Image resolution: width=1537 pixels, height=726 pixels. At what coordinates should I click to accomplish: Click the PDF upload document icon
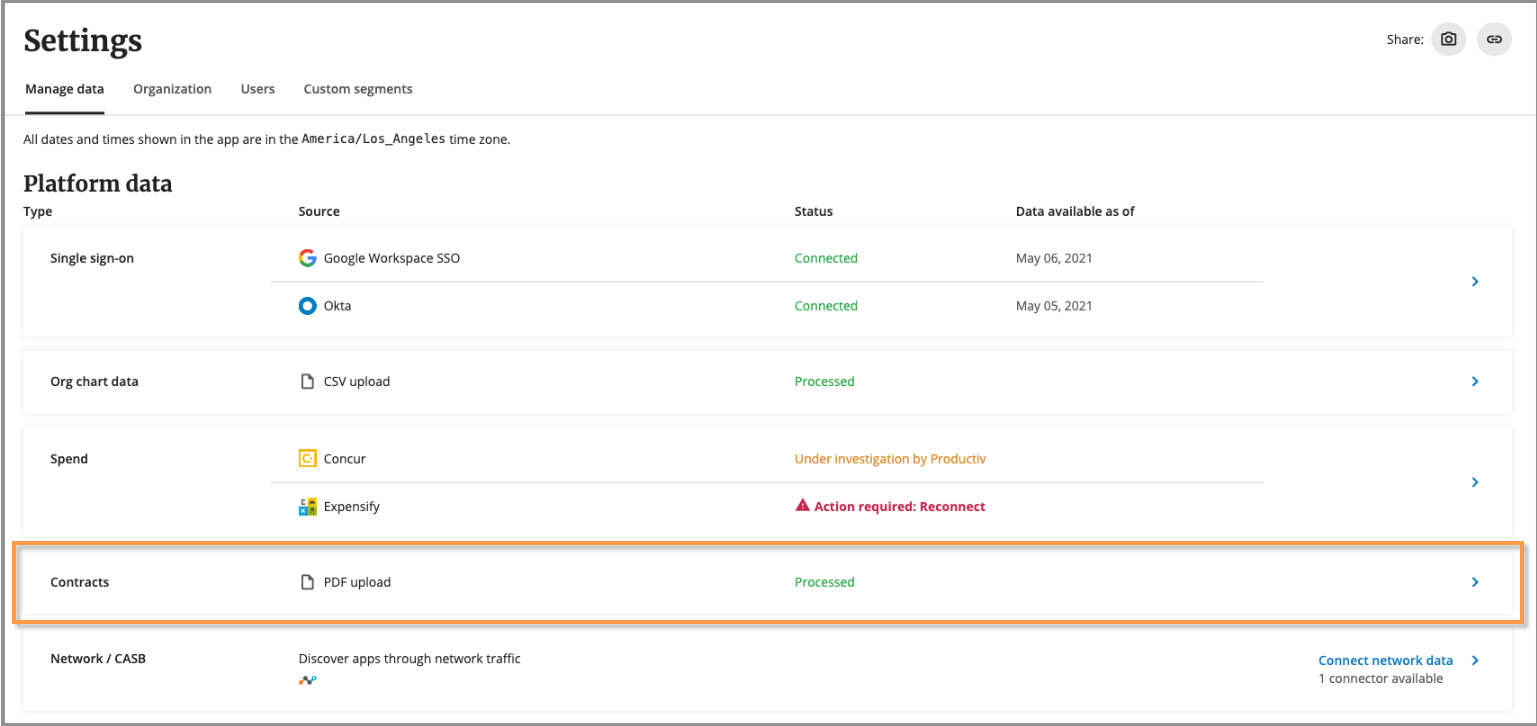click(308, 582)
